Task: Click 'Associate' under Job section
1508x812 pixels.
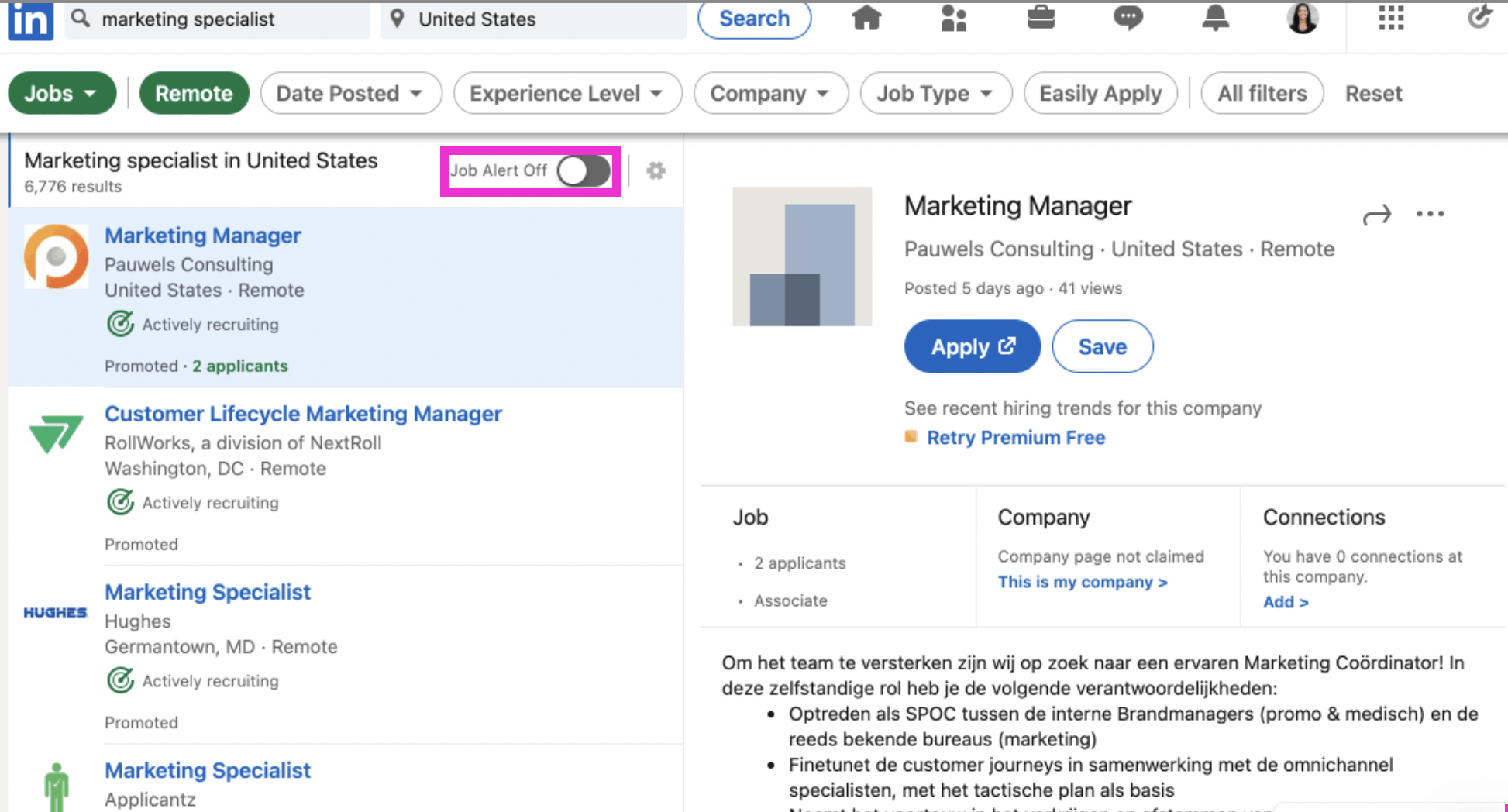Action: click(x=790, y=600)
